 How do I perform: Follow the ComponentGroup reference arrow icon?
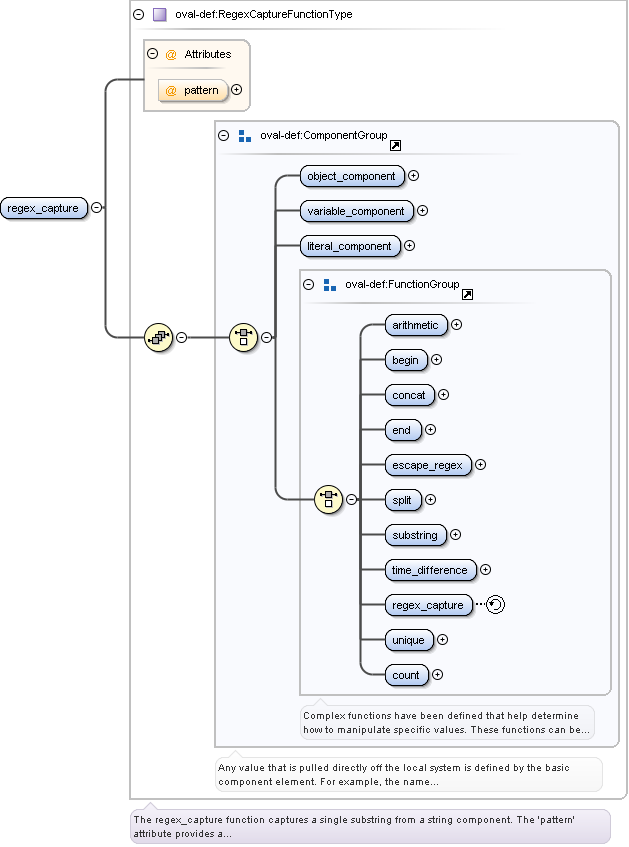tap(395, 146)
